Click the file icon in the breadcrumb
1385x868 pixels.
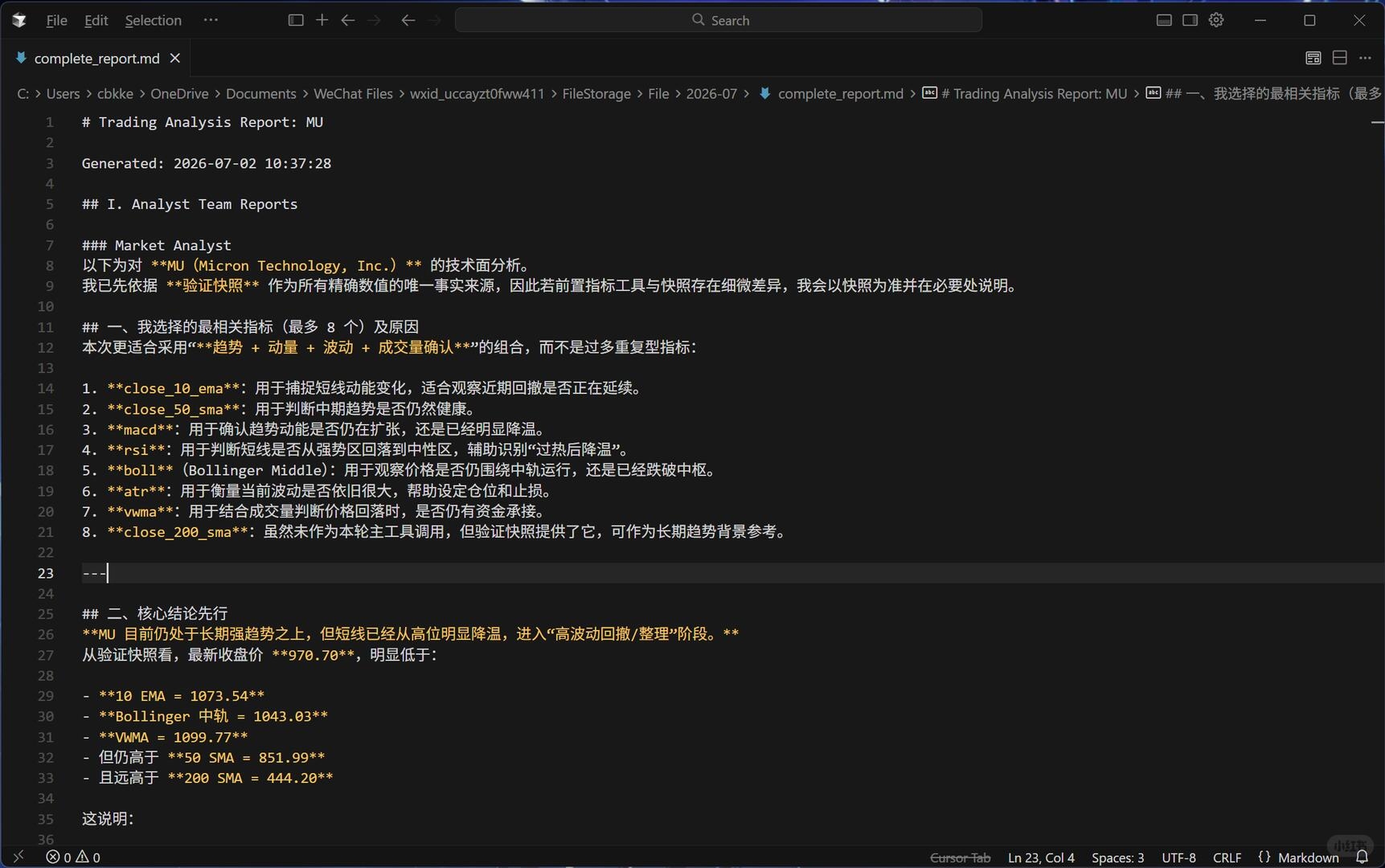[x=764, y=93]
